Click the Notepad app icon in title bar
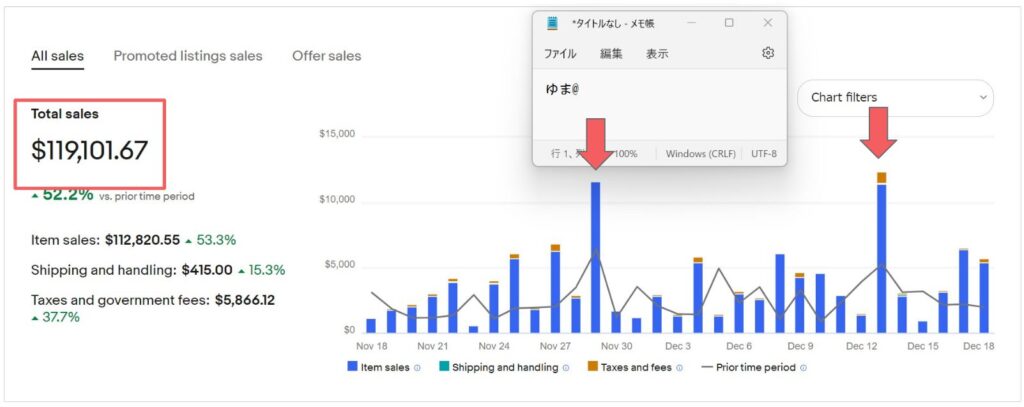Screen dimensions: 1024x407 coord(552,23)
